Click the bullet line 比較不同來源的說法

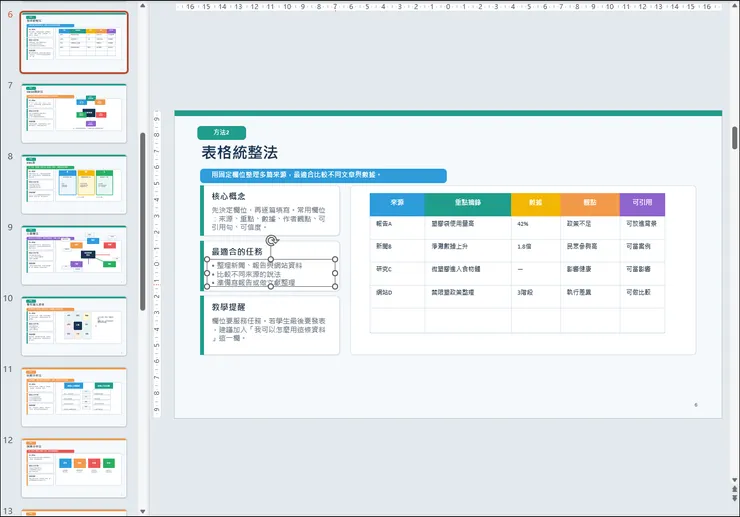click(x=249, y=274)
